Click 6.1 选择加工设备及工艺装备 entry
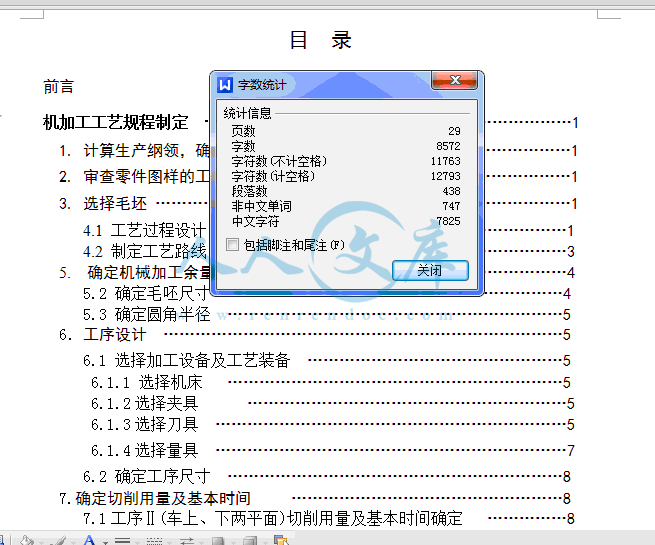The image size is (655, 545). [186, 361]
